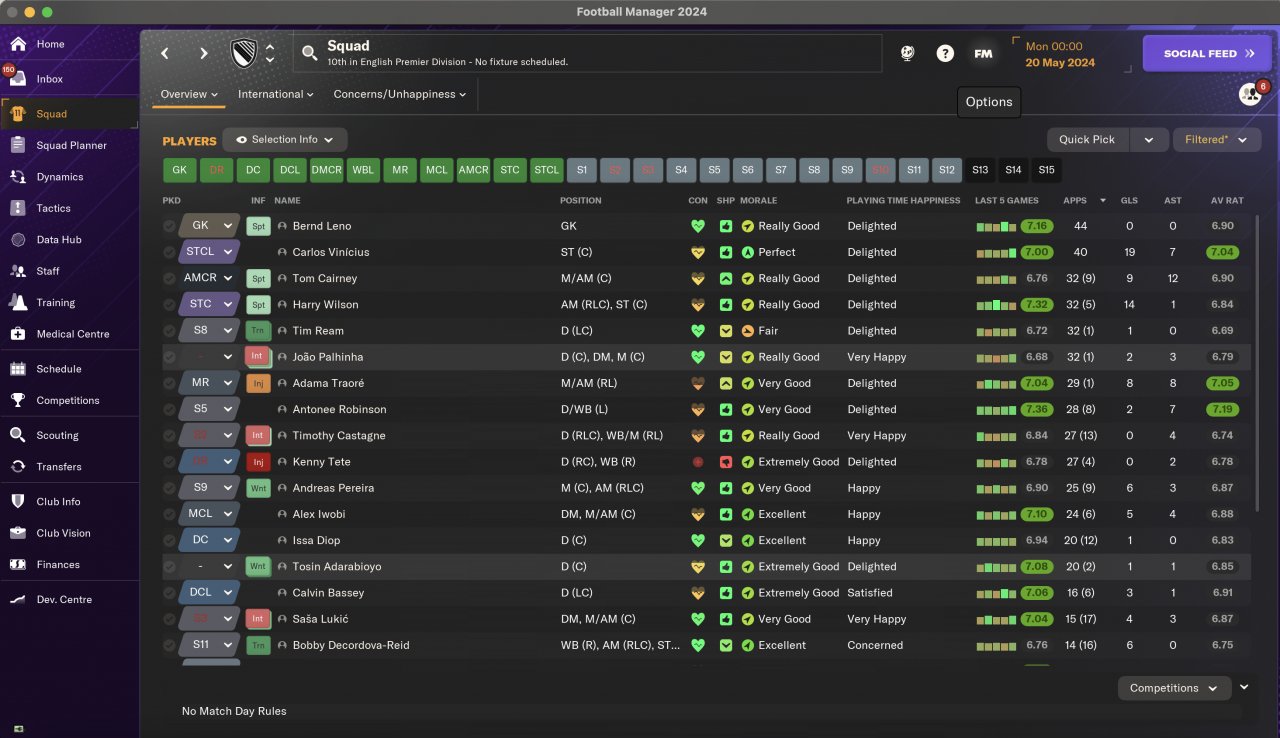Image resolution: width=1280 pixels, height=738 pixels.
Task: Open the Inbox envelope icon
Action: (18, 79)
